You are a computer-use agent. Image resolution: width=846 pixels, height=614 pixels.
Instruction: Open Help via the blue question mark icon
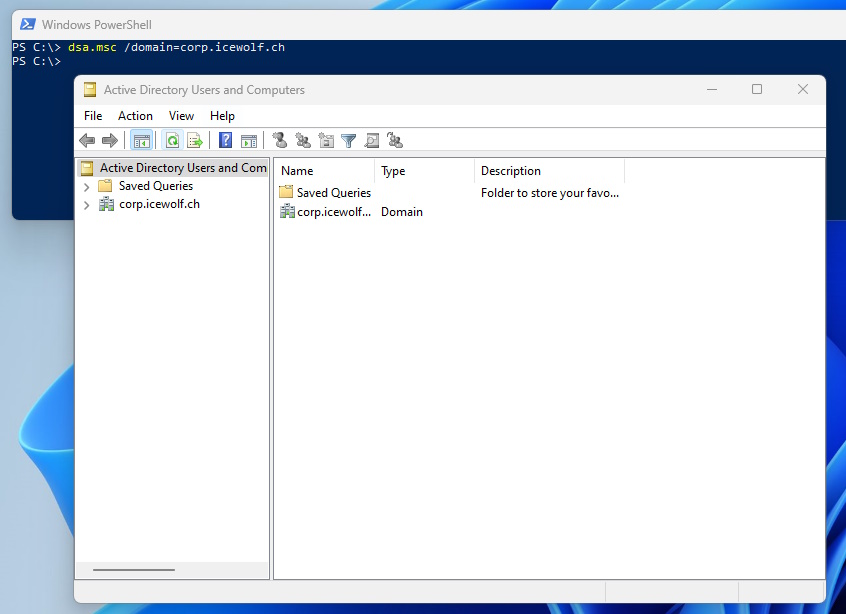226,141
